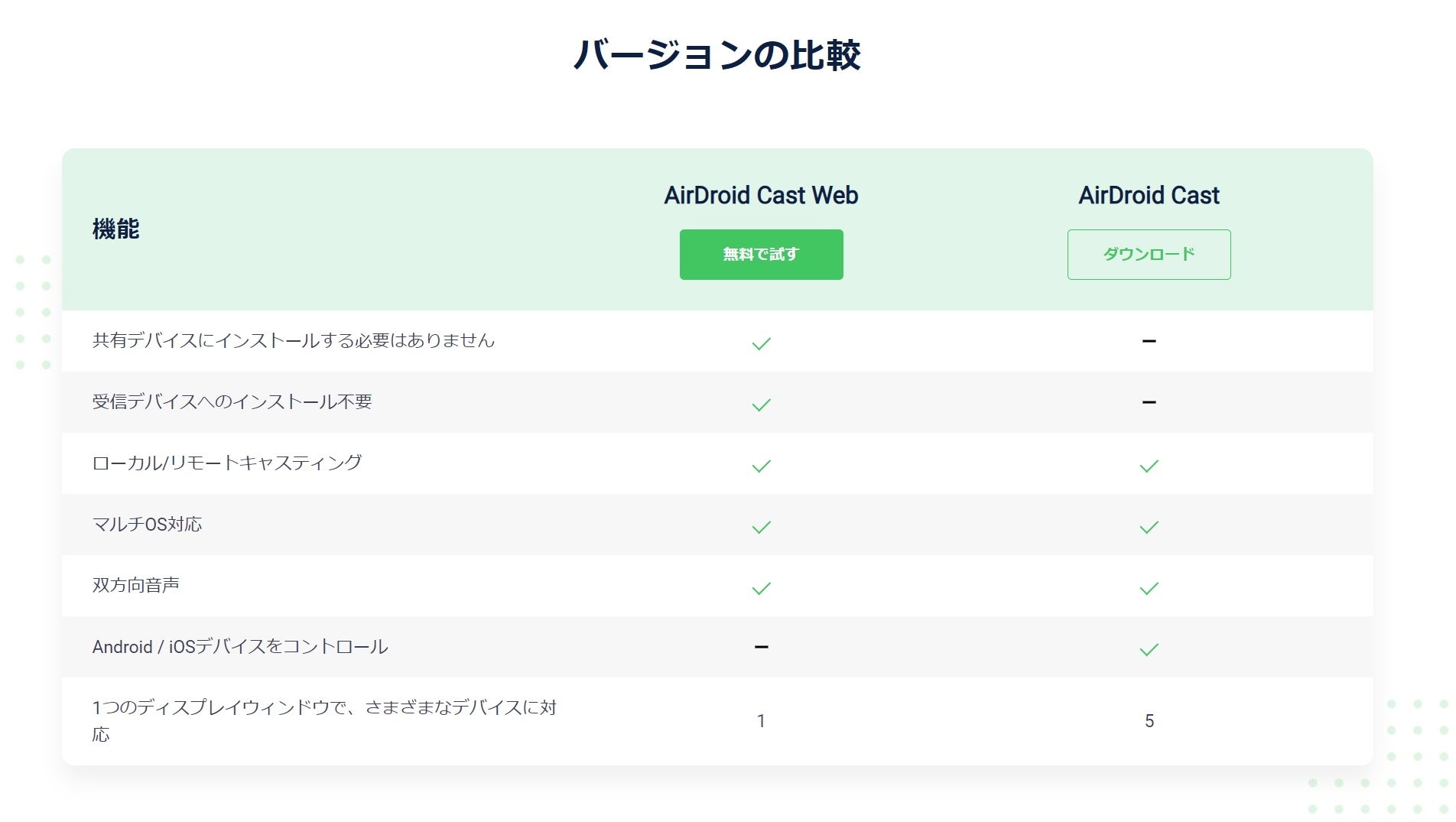Click the Cast Web checkmark in 受信デバイス row

tap(761, 405)
